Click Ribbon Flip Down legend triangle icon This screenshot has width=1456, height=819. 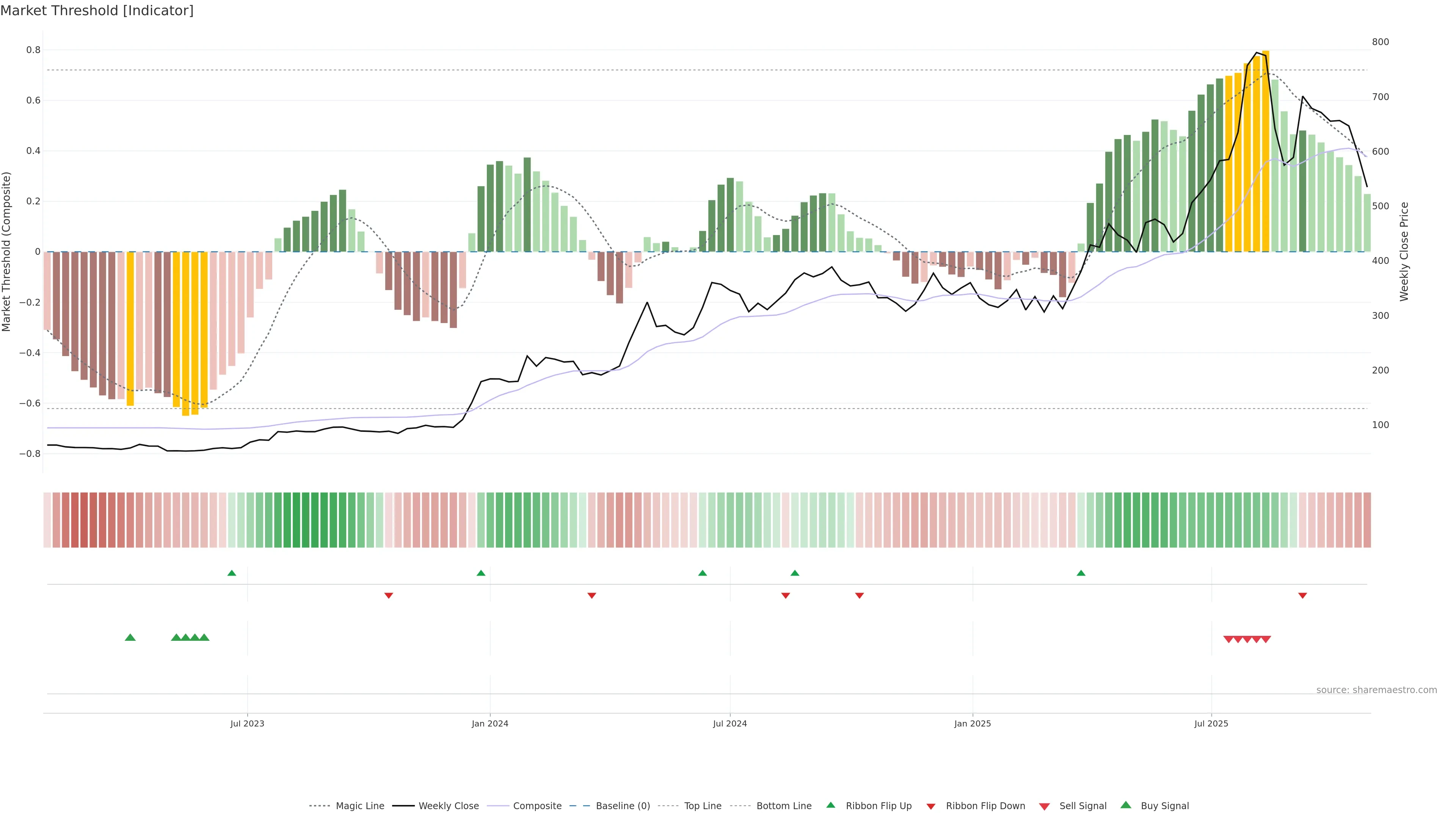[x=931, y=806]
